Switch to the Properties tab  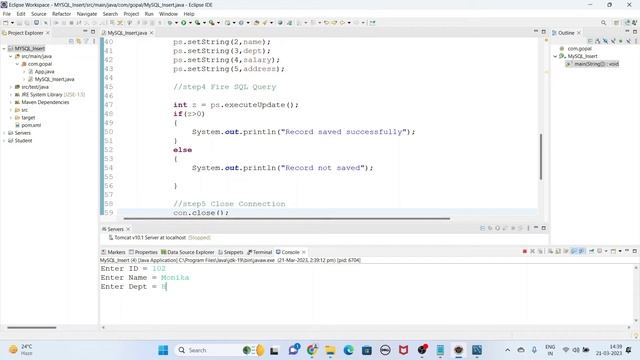coord(143,252)
